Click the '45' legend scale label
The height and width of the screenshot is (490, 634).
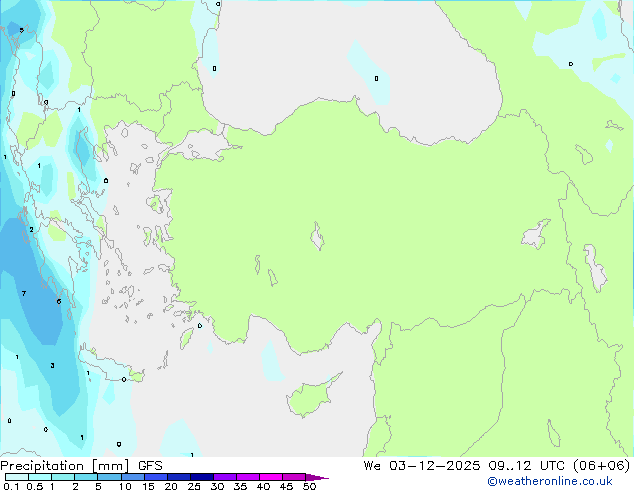point(286,486)
